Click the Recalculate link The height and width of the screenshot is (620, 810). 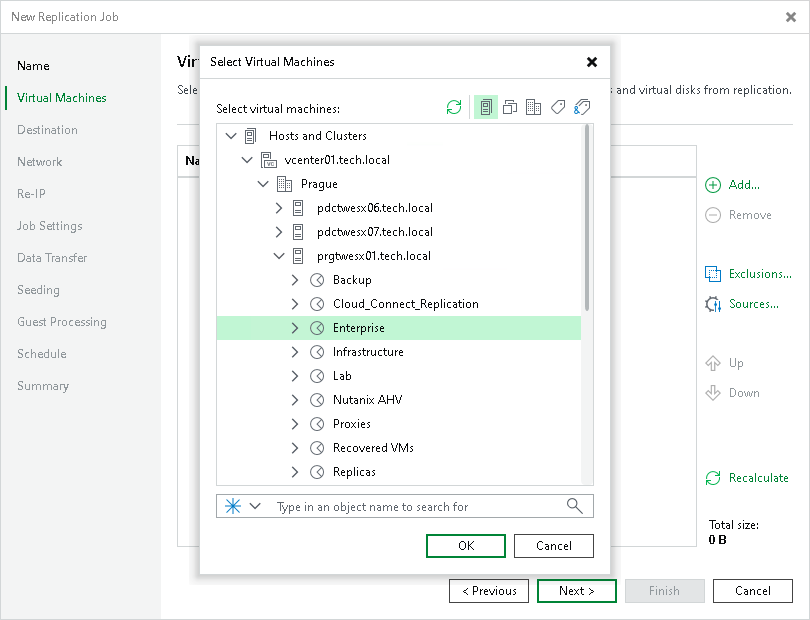pos(757,478)
